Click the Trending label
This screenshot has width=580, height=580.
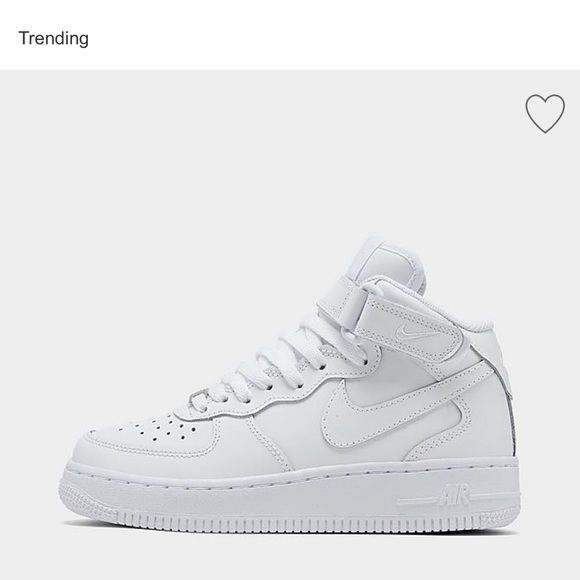[x=54, y=38]
